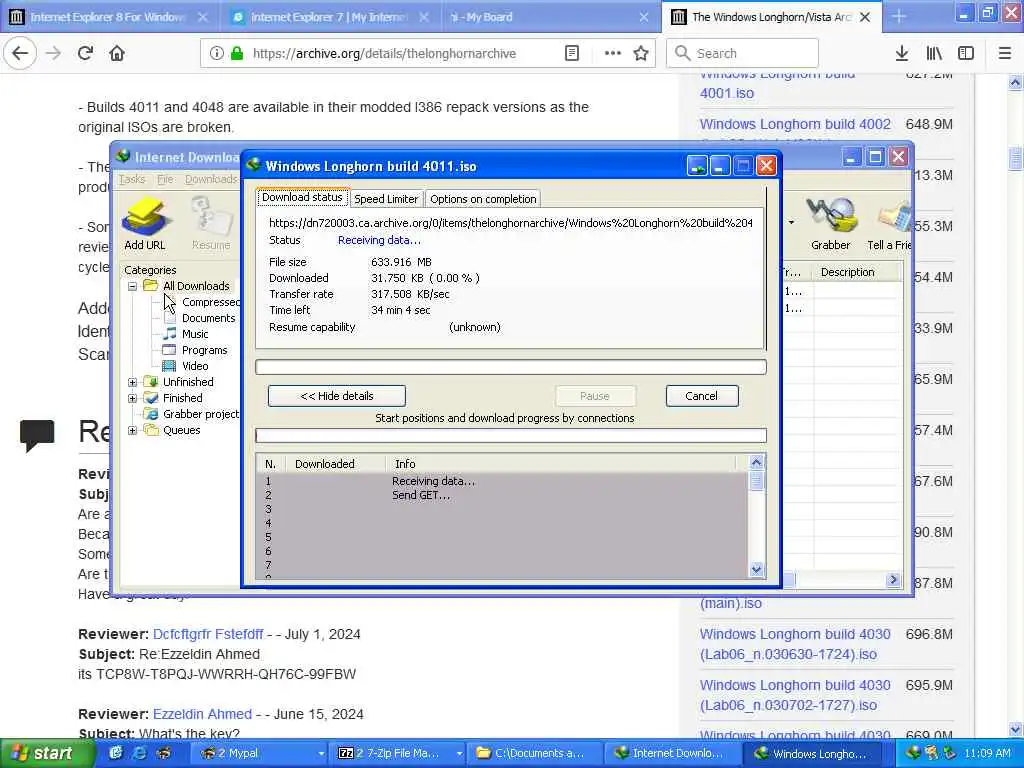This screenshot has width=1024, height=768.
Task: Open the Tasks menu in IDM
Action: [x=132, y=179]
